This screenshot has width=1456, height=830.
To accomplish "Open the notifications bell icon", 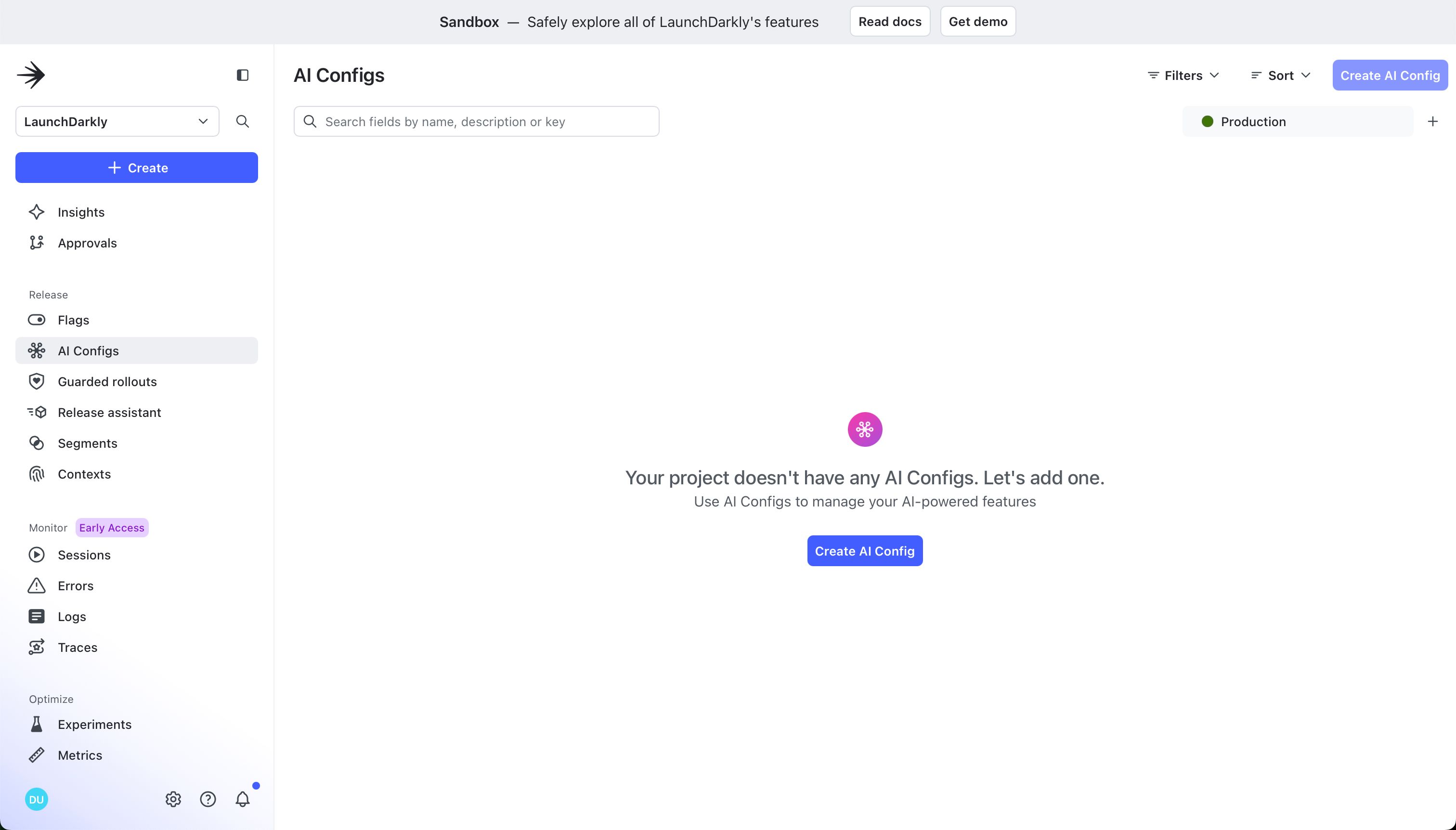I will click(x=242, y=799).
